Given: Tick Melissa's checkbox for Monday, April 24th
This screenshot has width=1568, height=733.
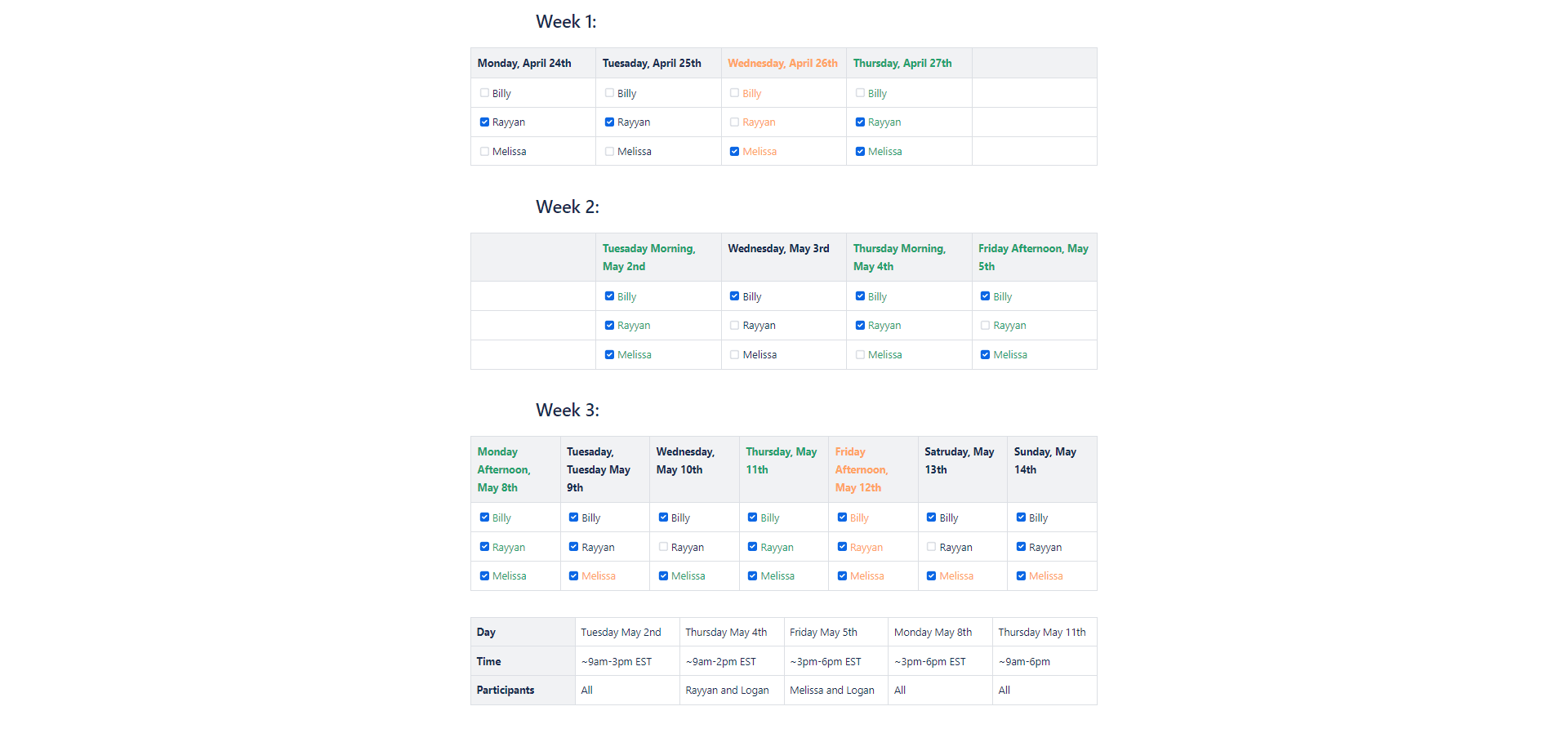Looking at the screenshot, I should (484, 151).
